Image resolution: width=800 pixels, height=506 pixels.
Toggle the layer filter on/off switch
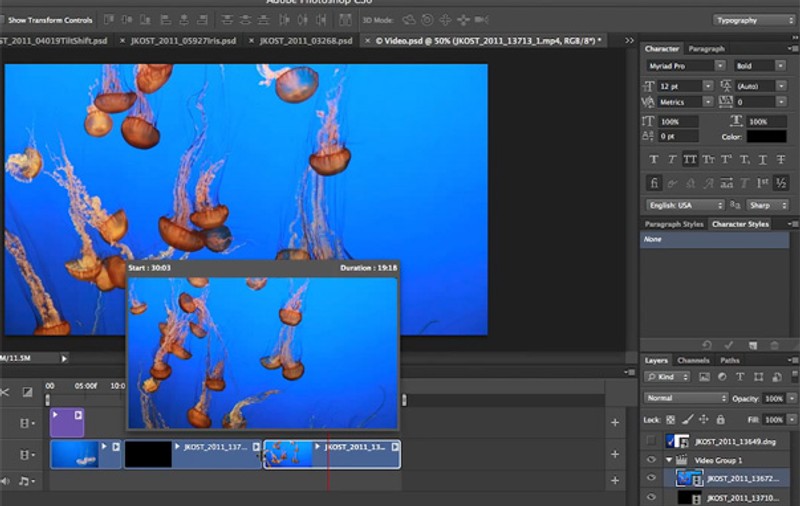(795, 377)
